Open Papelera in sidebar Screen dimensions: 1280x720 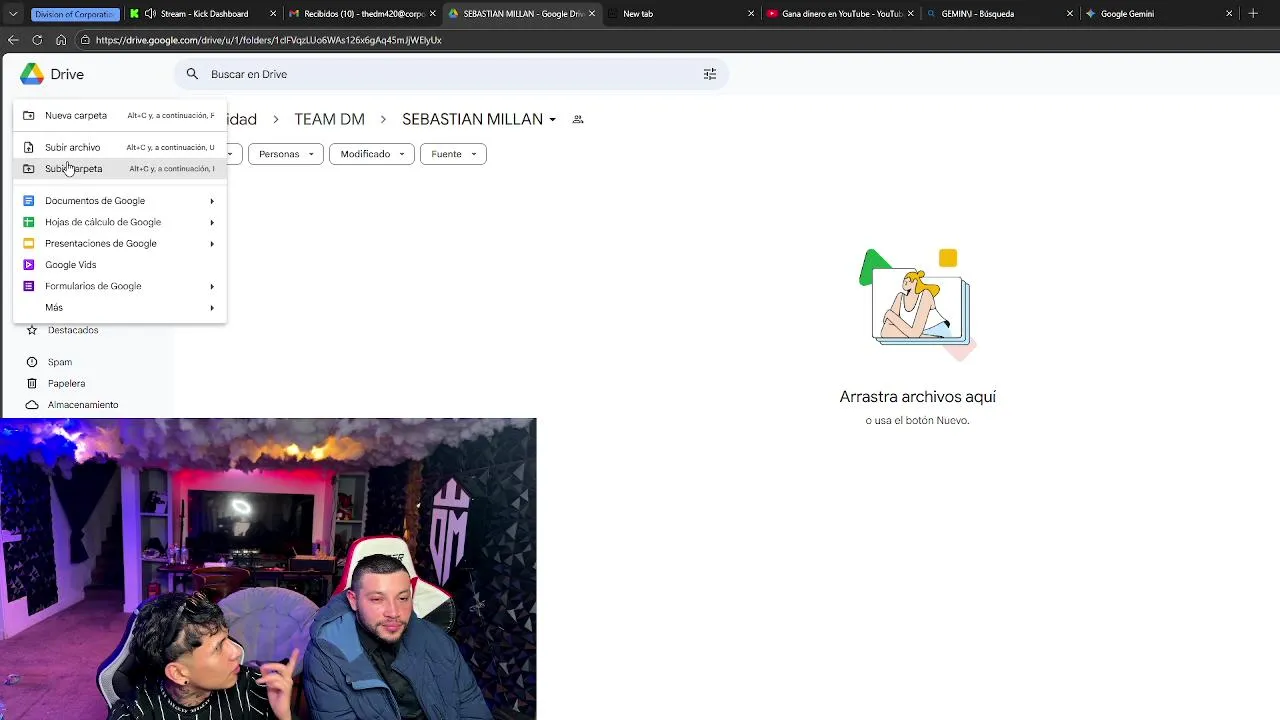[x=66, y=383]
